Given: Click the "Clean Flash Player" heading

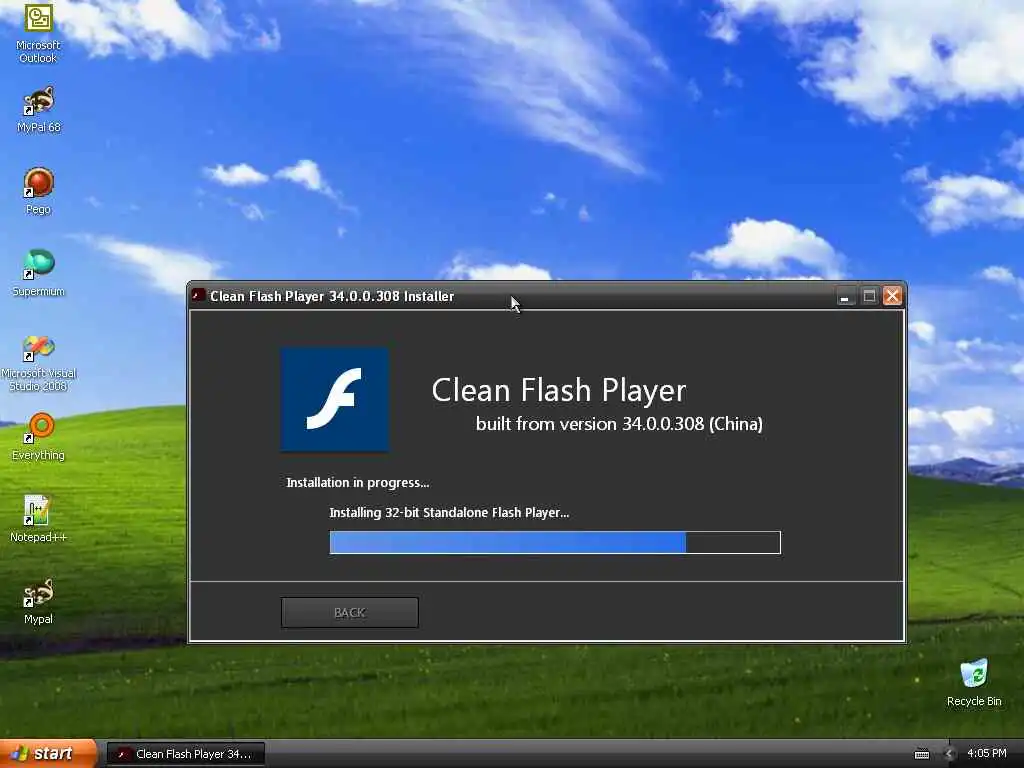Looking at the screenshot, I should point(559,391).
